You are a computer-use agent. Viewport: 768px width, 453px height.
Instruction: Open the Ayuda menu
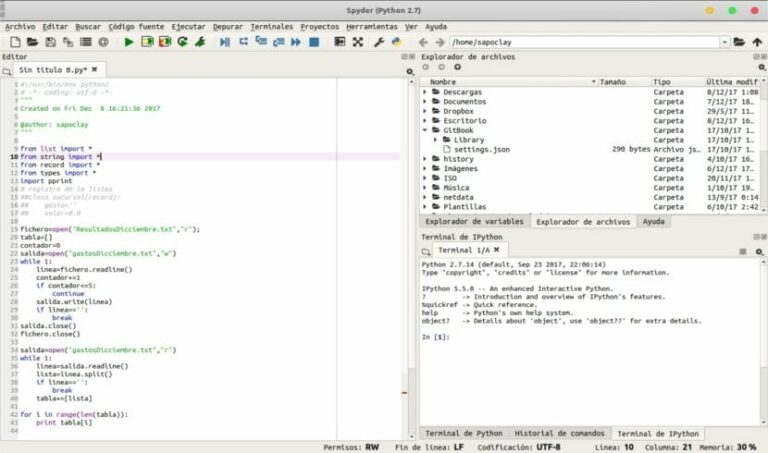pos(436,26)
